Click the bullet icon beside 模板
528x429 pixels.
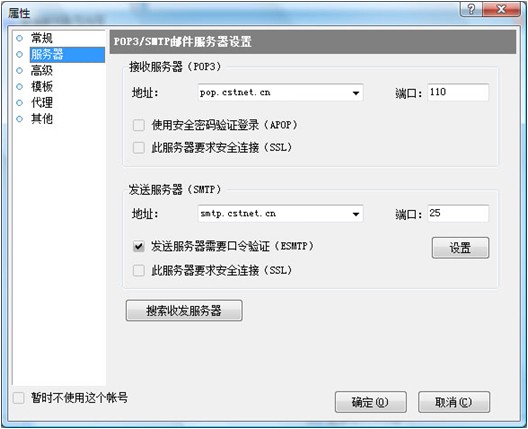point(20,87)
